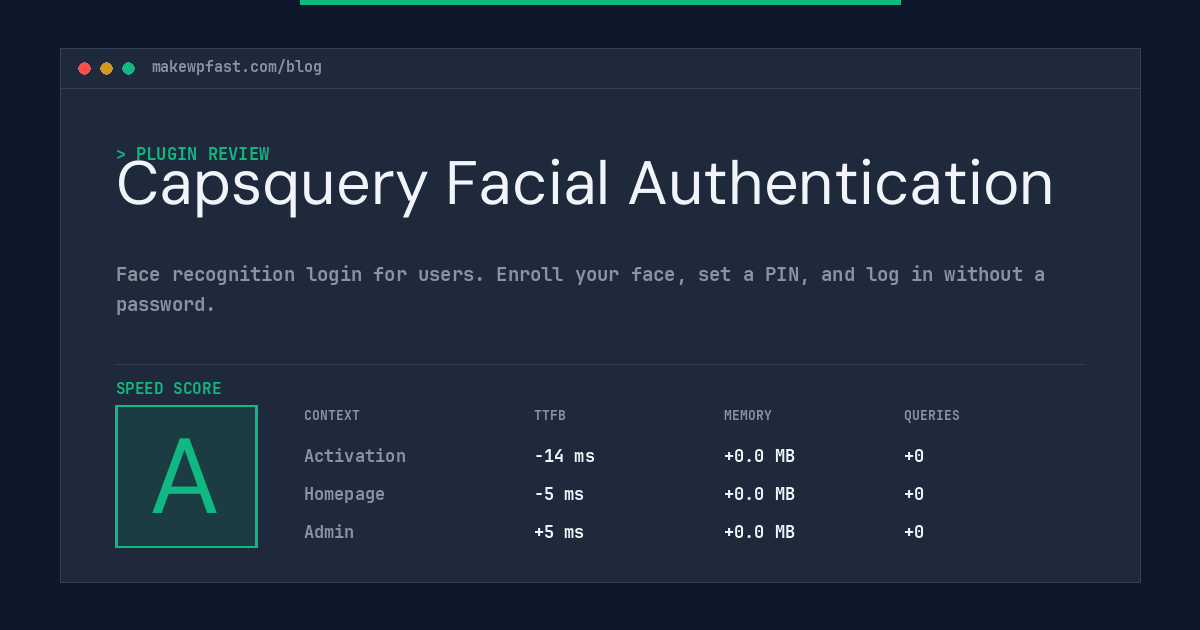Click the SPEED SCORE label
The width and height of the screenshot is (1200, 630).
click(169, 389)
